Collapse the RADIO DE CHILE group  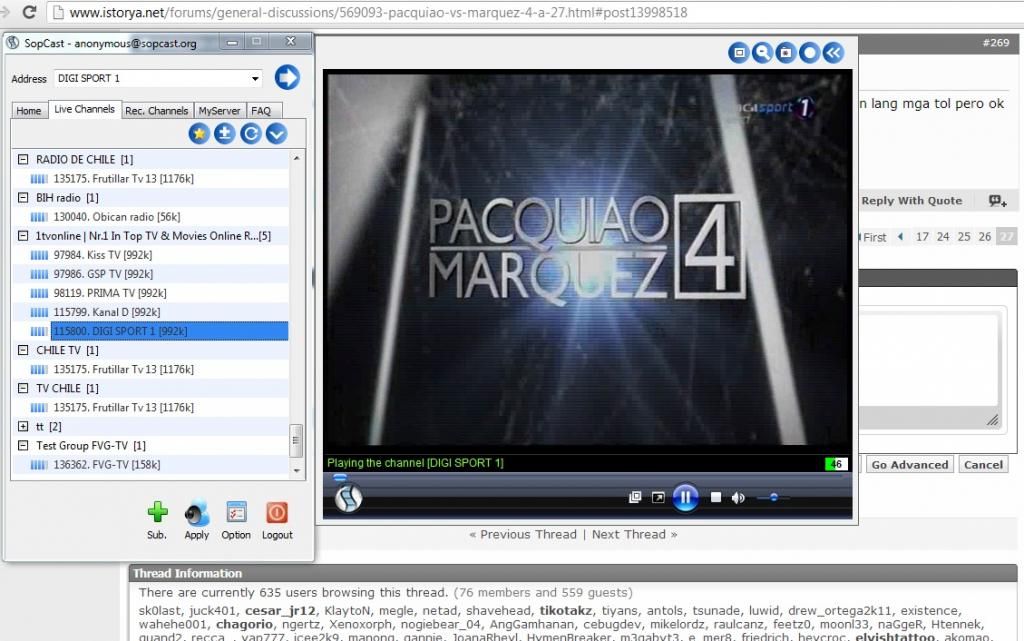24,159
